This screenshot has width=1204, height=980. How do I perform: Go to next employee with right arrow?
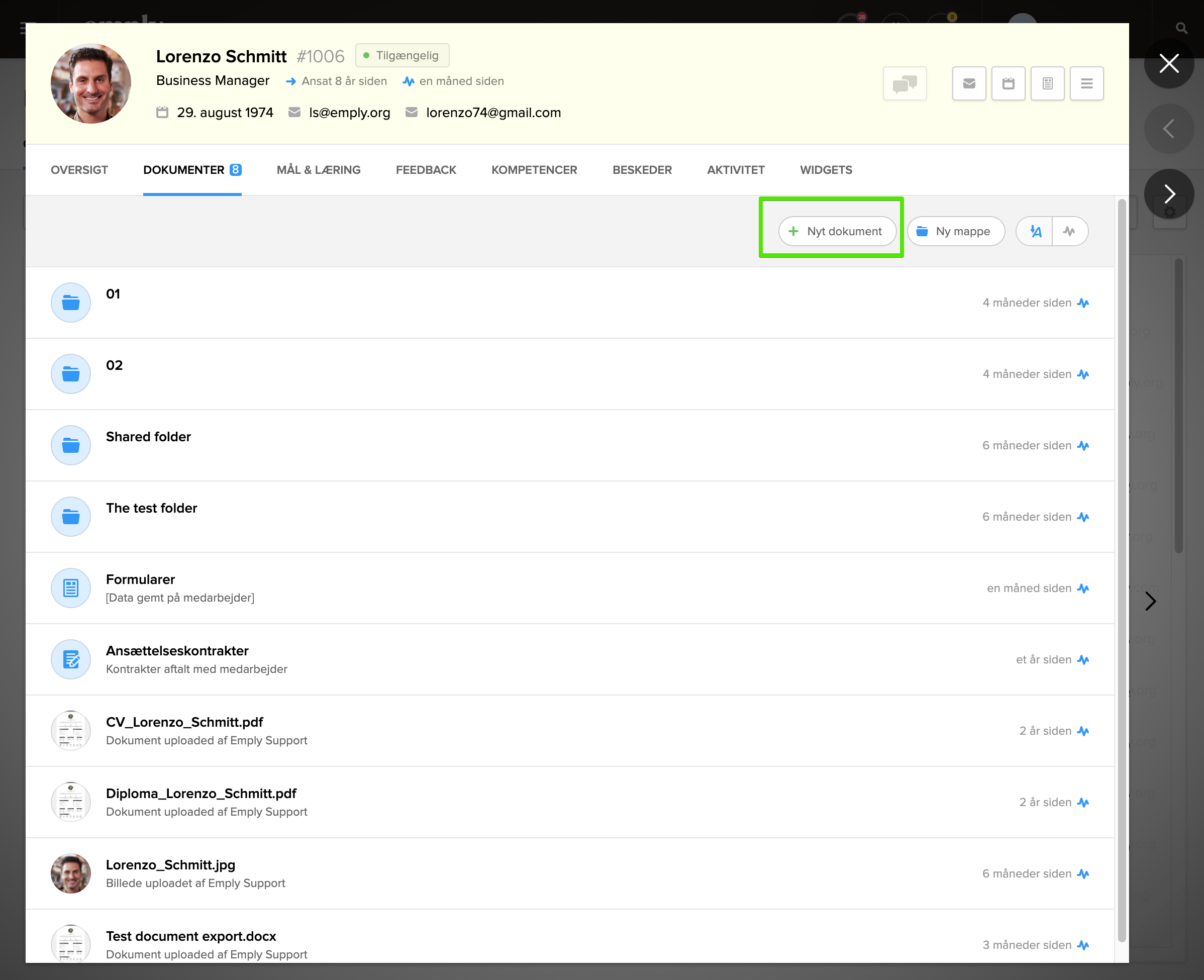point(1168,193)
